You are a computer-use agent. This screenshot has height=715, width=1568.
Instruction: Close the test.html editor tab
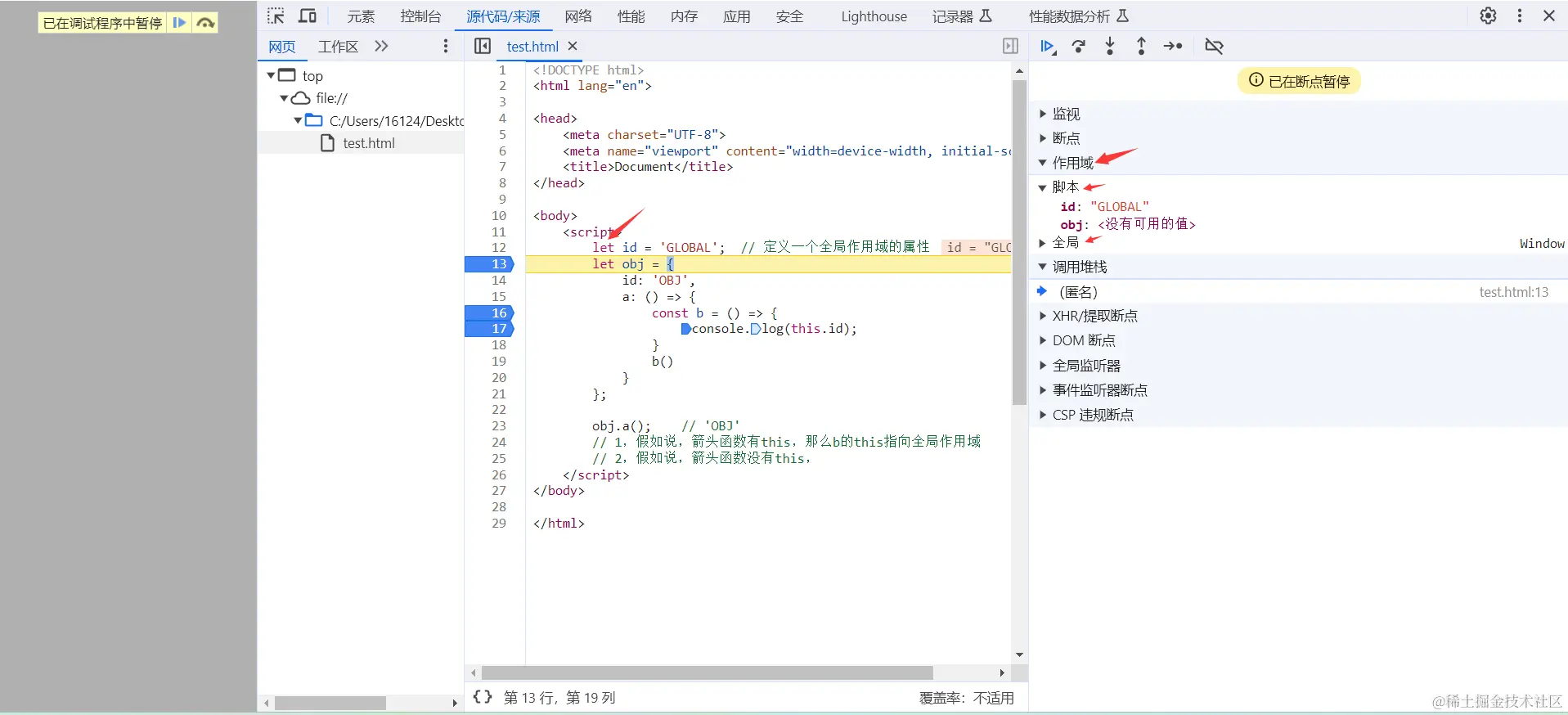573,47
